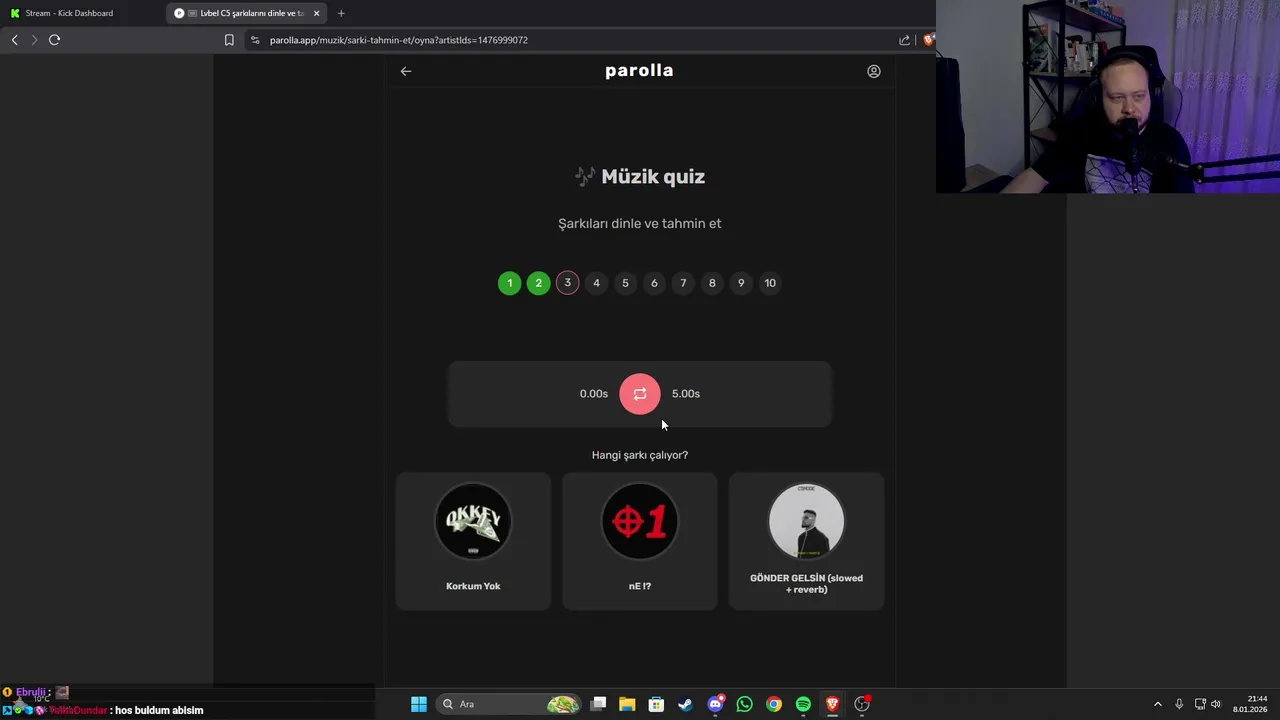Open the parolla user profile icon

[x=874, y=71]
